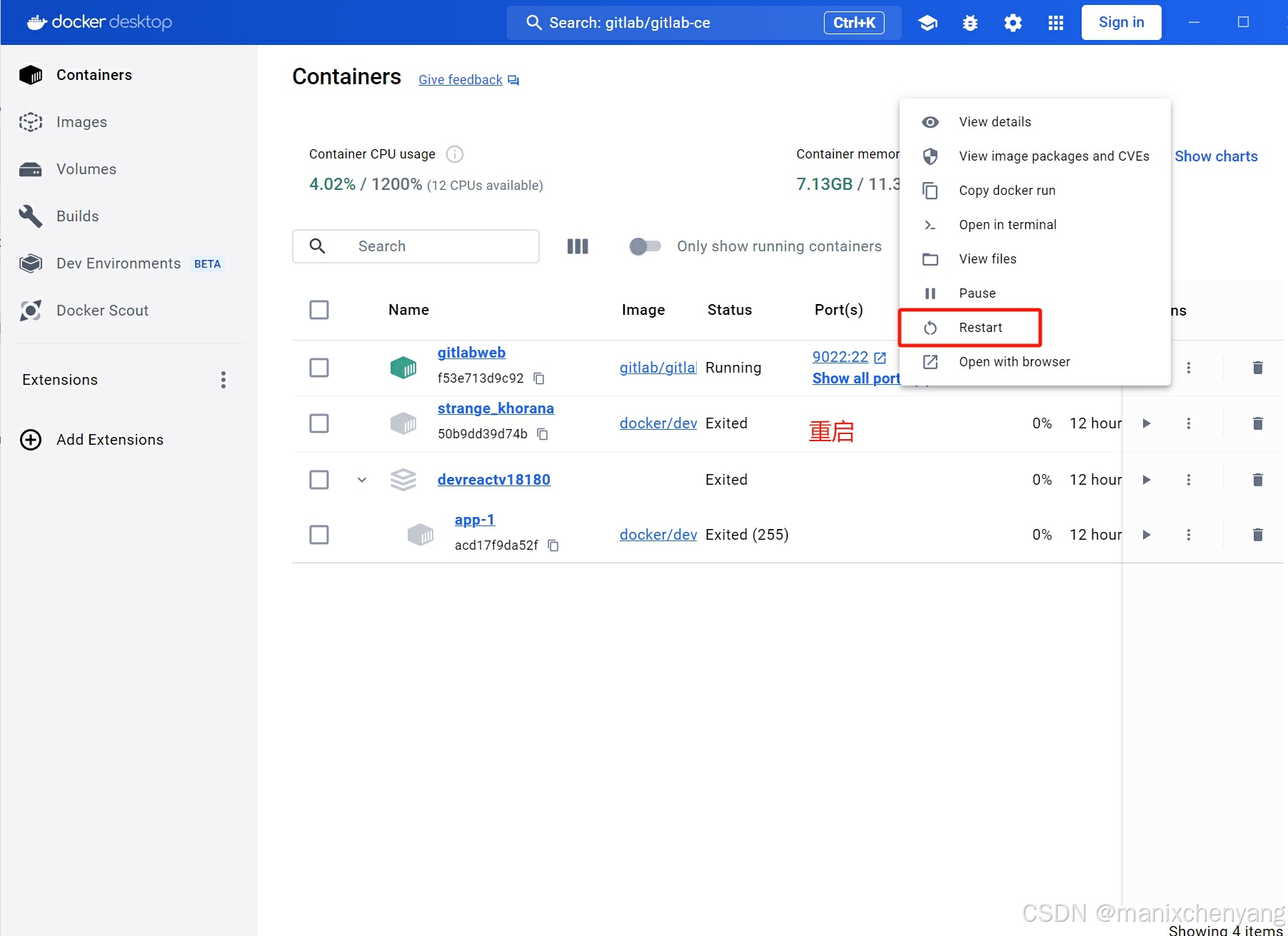
Task: Open the Troubleshoot bug icon
Action: [x=970, y=23]
